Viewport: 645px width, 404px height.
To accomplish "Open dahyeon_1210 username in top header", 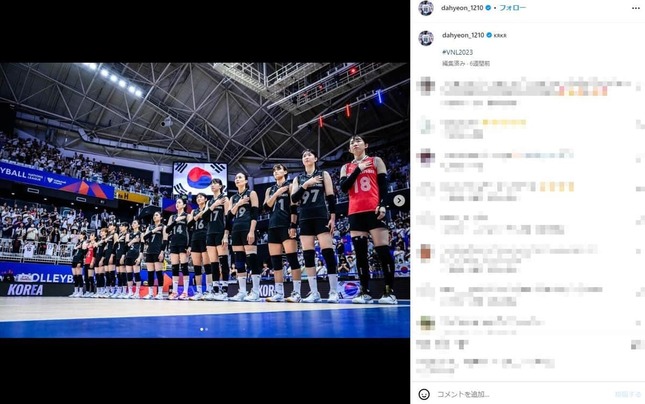I will (x=462, y=7).
